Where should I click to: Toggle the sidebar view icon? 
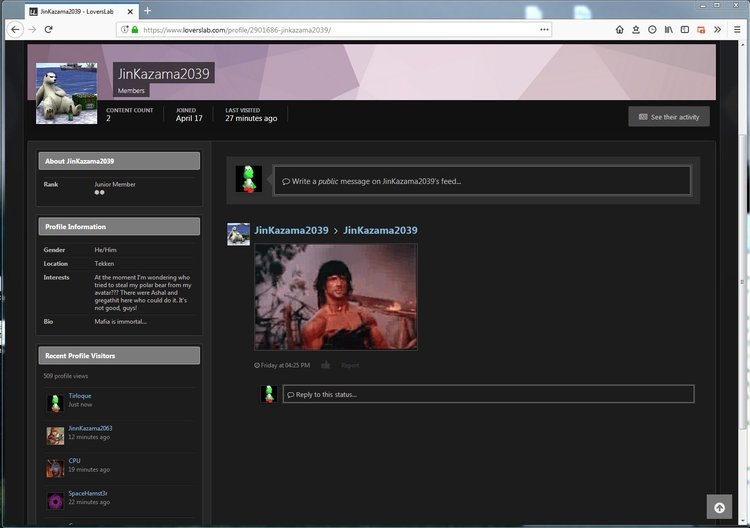(685, 30)
